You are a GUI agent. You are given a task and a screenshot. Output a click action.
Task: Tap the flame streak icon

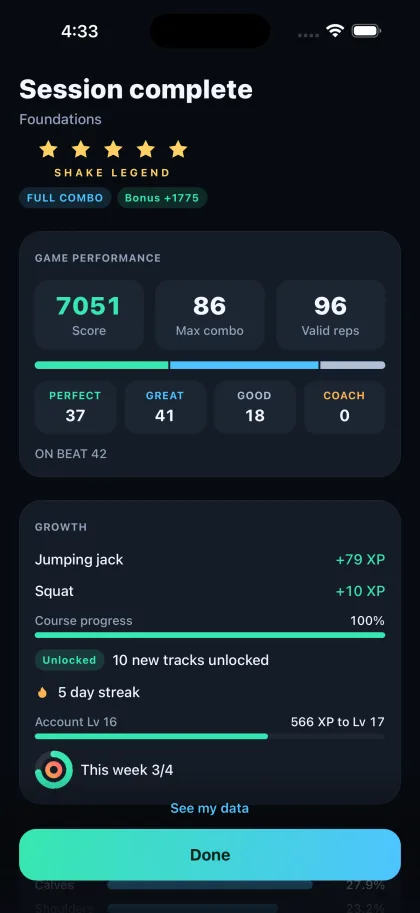(x=43, y=692)
